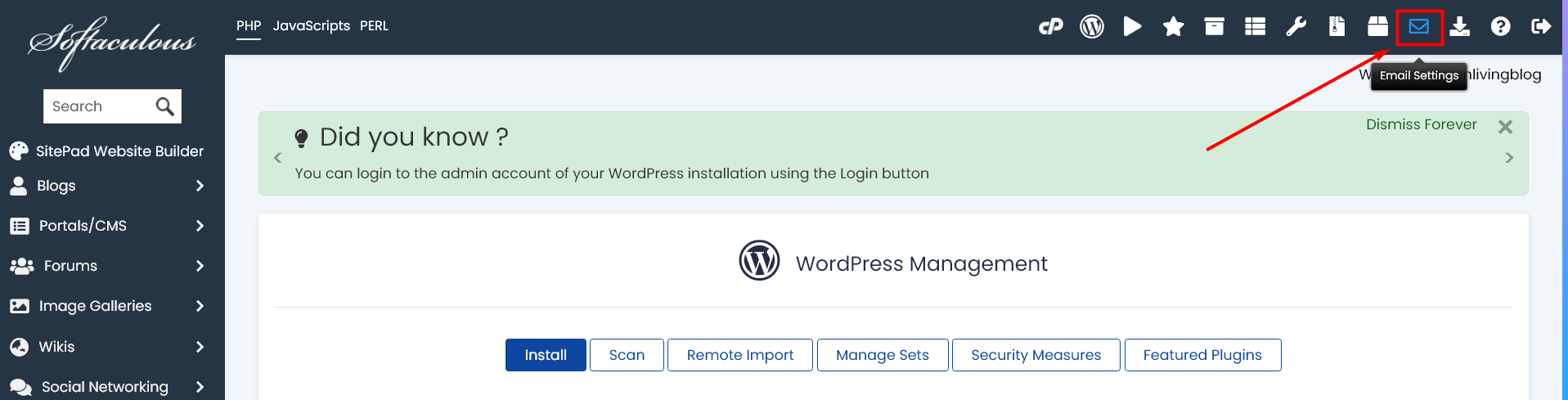Show previous tip with left arrow
1568x400 pixels.
pyautogui.click(x=277, y=158)
